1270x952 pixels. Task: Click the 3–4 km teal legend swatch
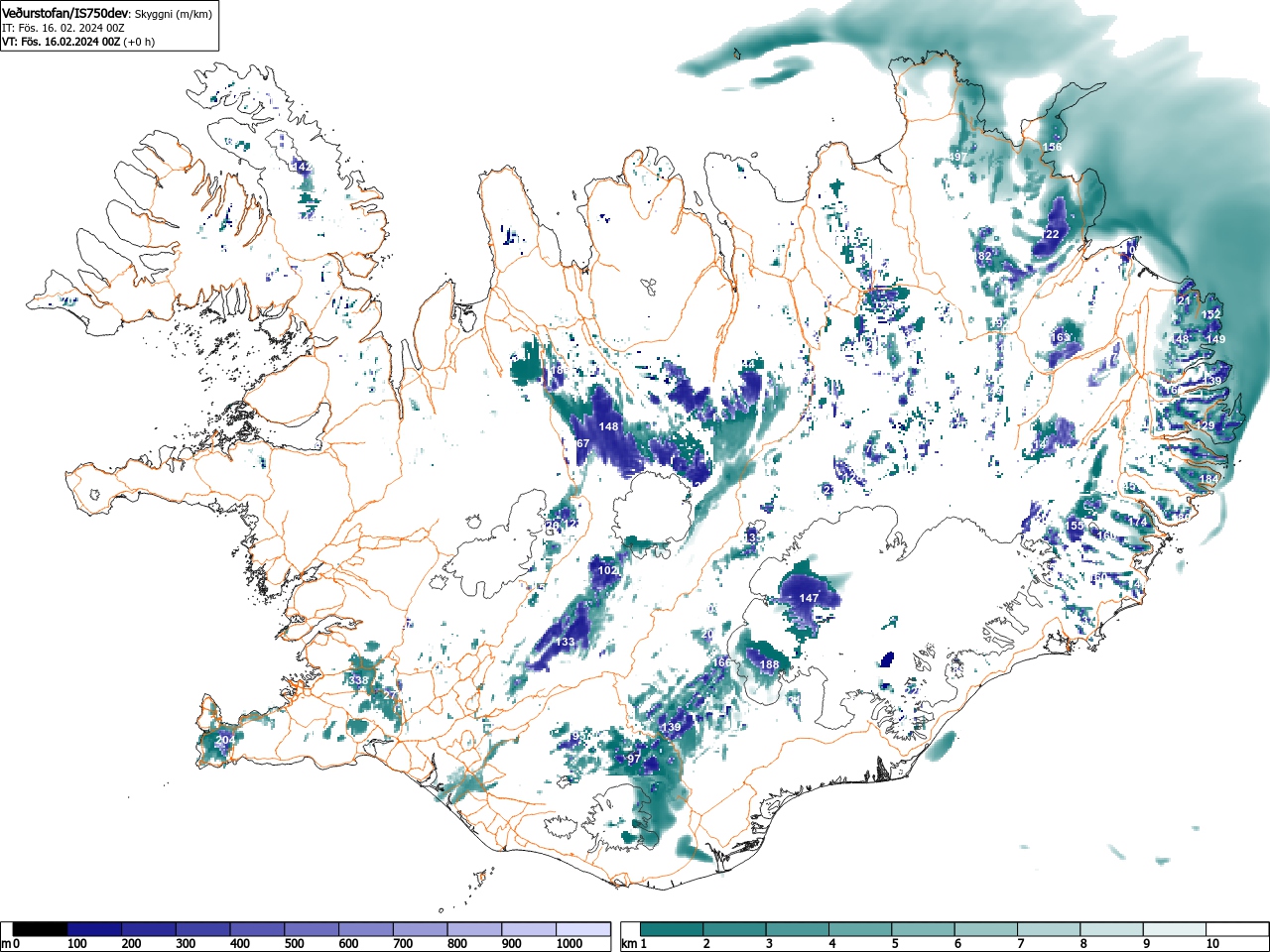(799, 929)
